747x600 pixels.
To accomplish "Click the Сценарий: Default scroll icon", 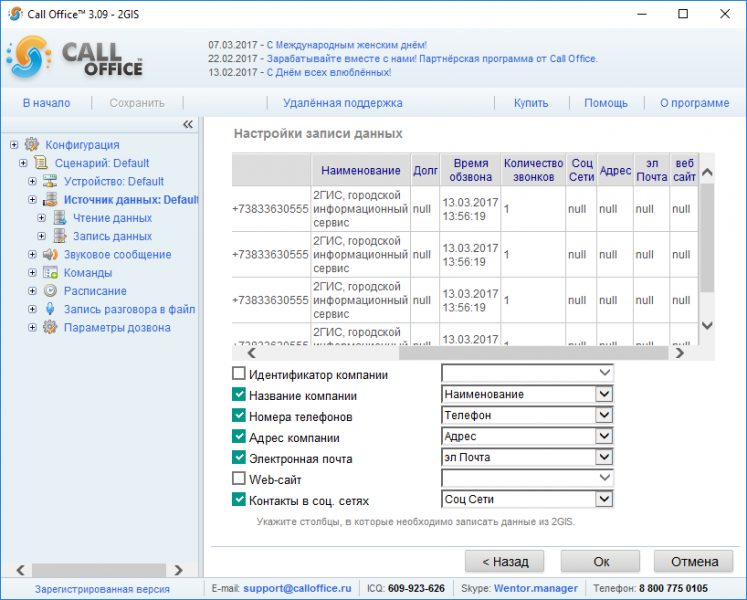I will tap(41, 163).
